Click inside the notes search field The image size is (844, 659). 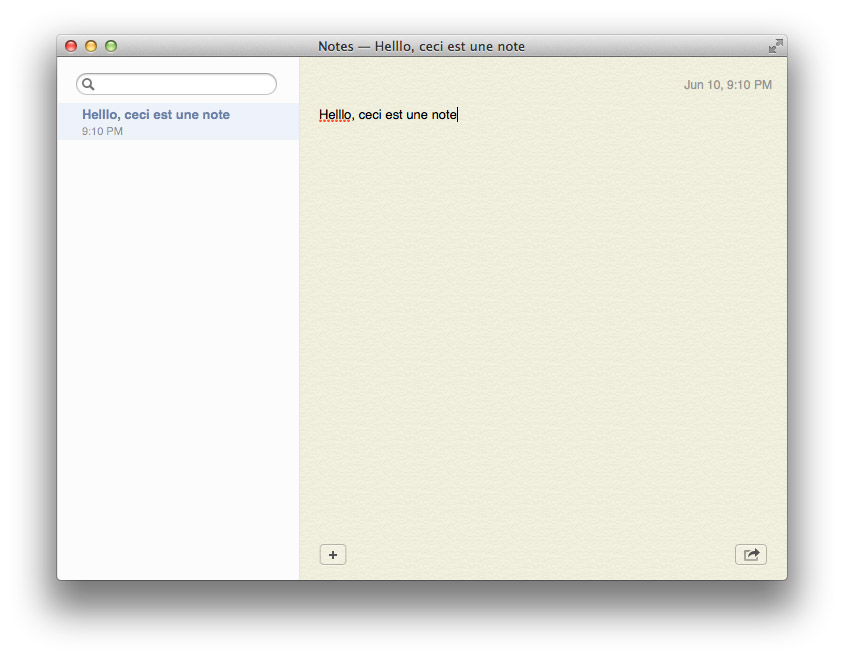[x=177, y=84]
